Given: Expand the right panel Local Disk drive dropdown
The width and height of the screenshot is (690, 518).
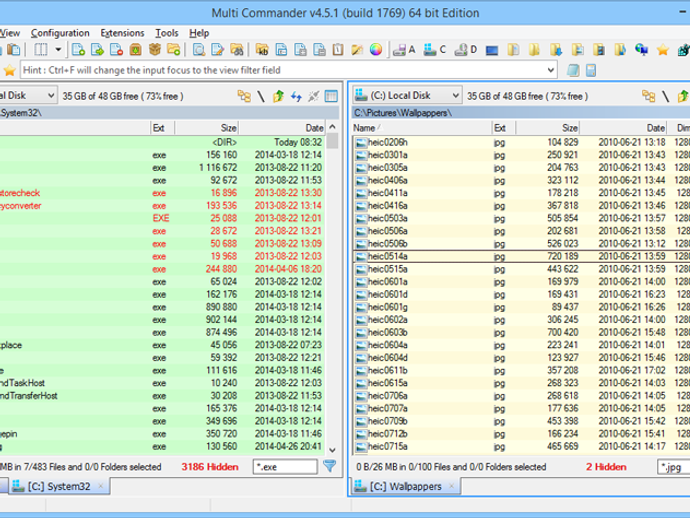Looking at the screenshot, I should pyautogui.click(x=455, y=96).
